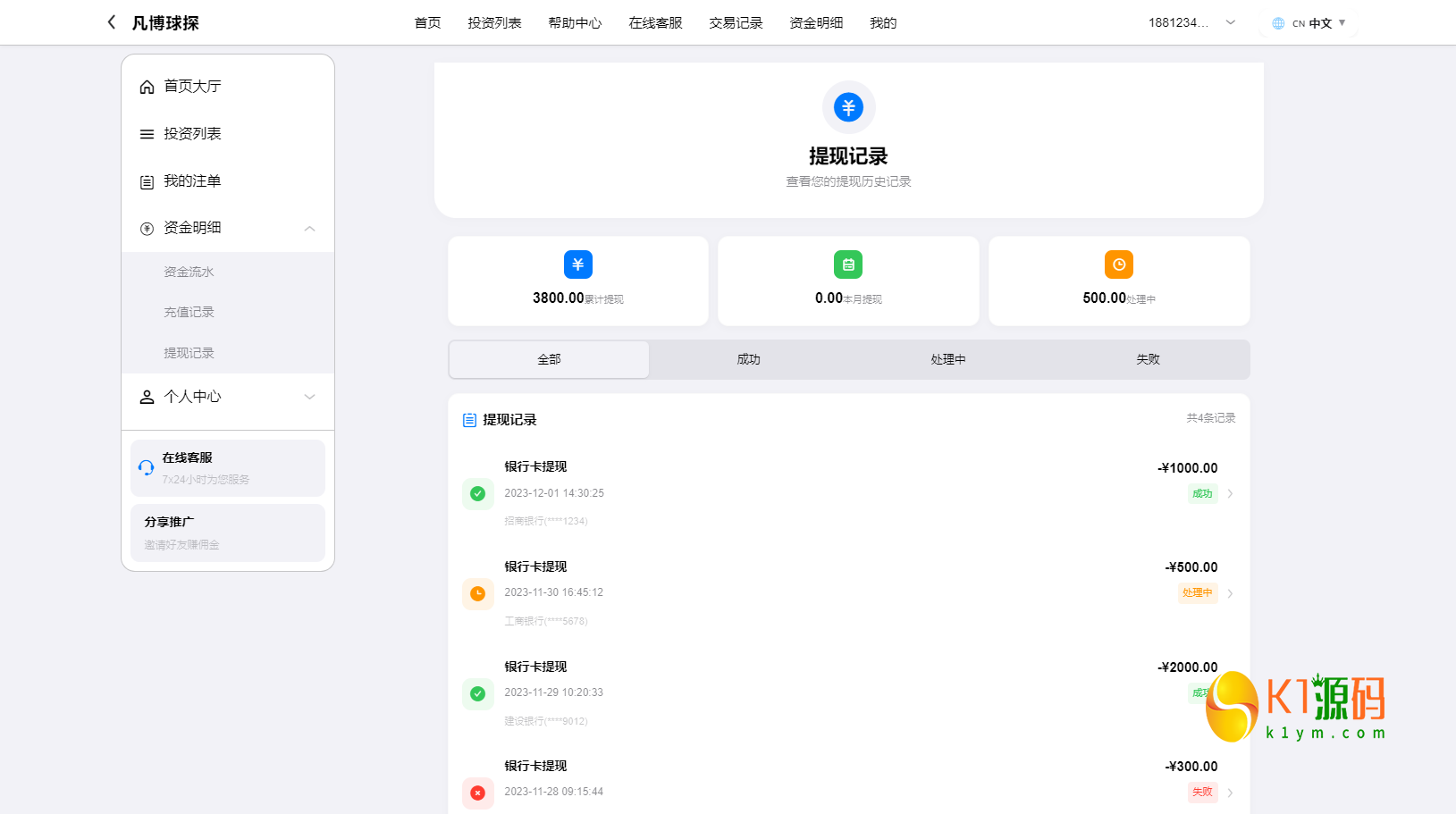
Task: Open the CN 中文 language selector
Action: pos(1308,22)
